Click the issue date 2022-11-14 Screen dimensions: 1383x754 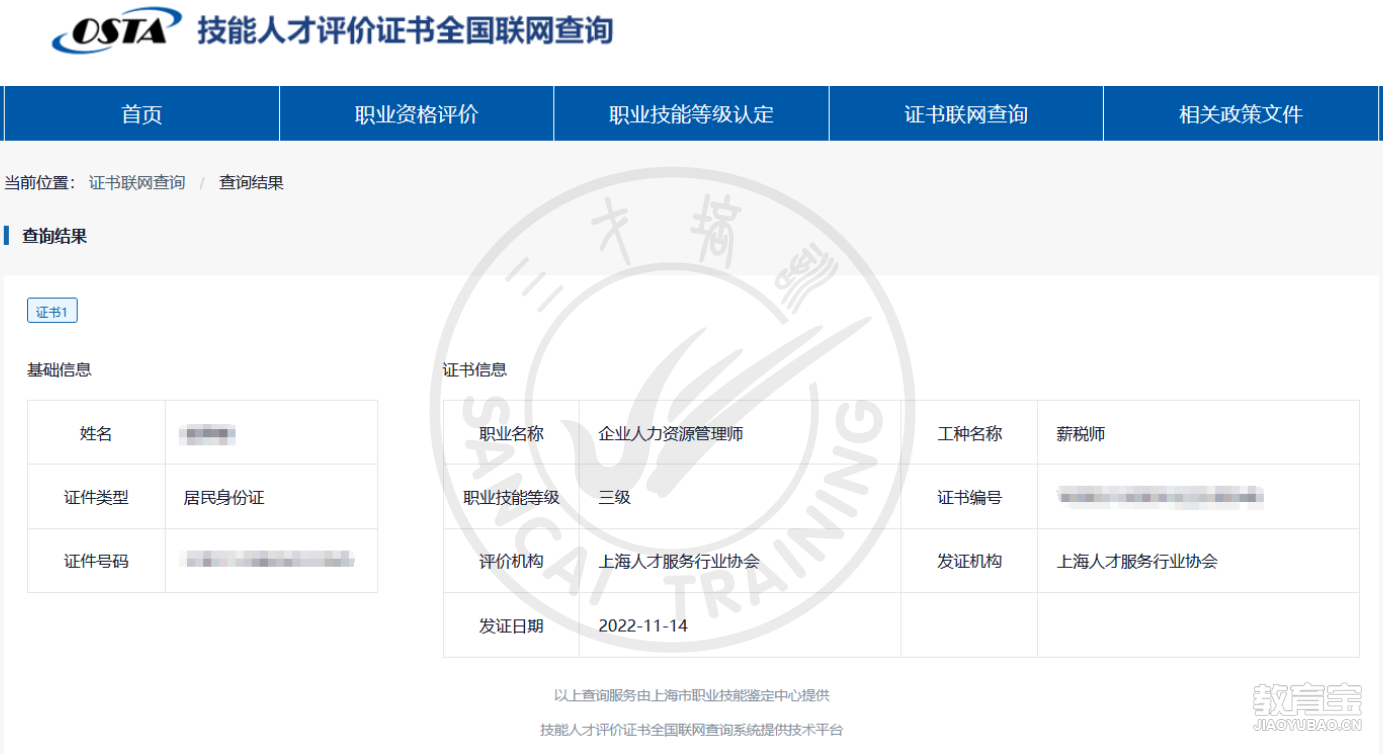pyautogui.click(x=643, y=626)
